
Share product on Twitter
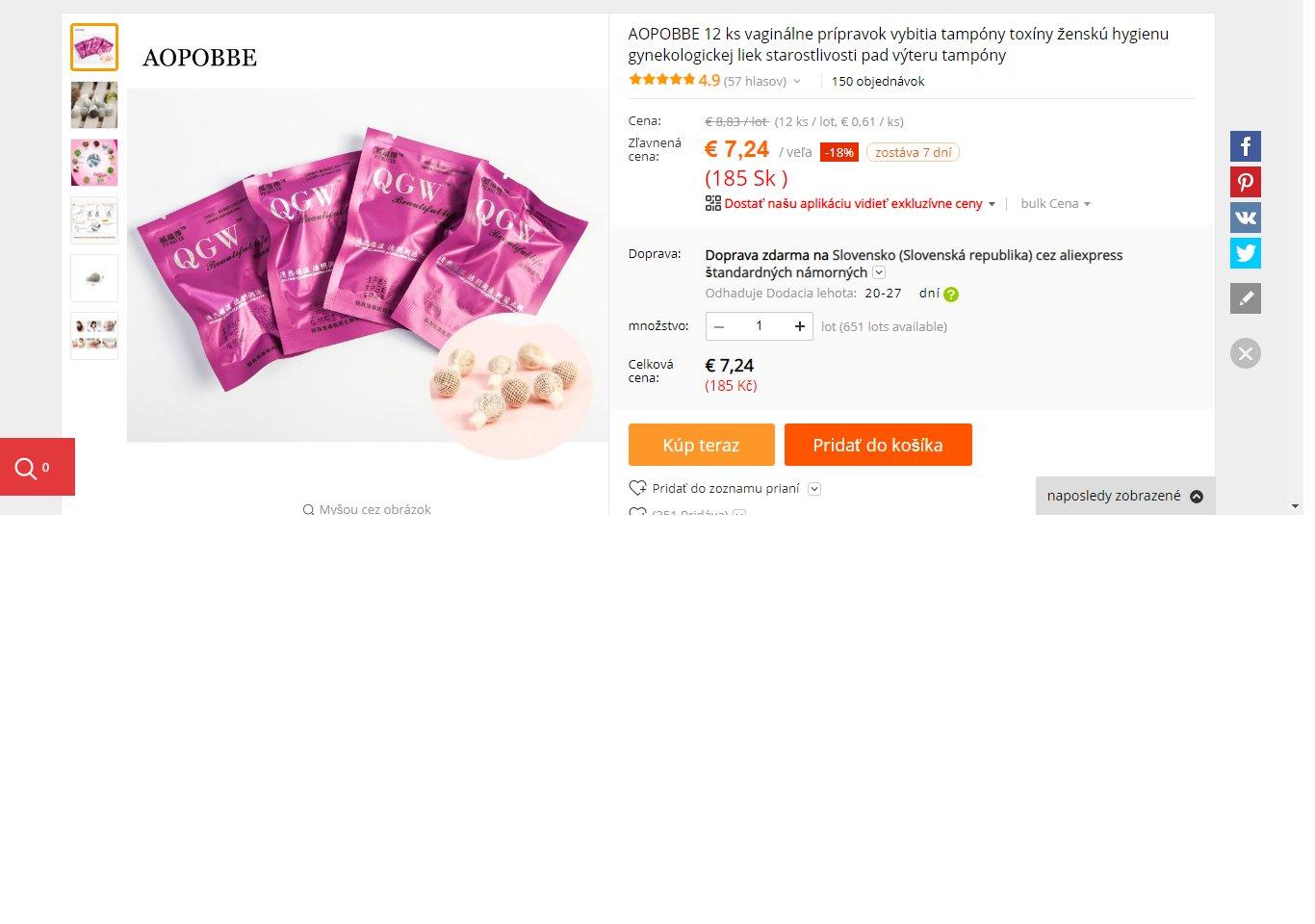click(x=1245, y=253)
